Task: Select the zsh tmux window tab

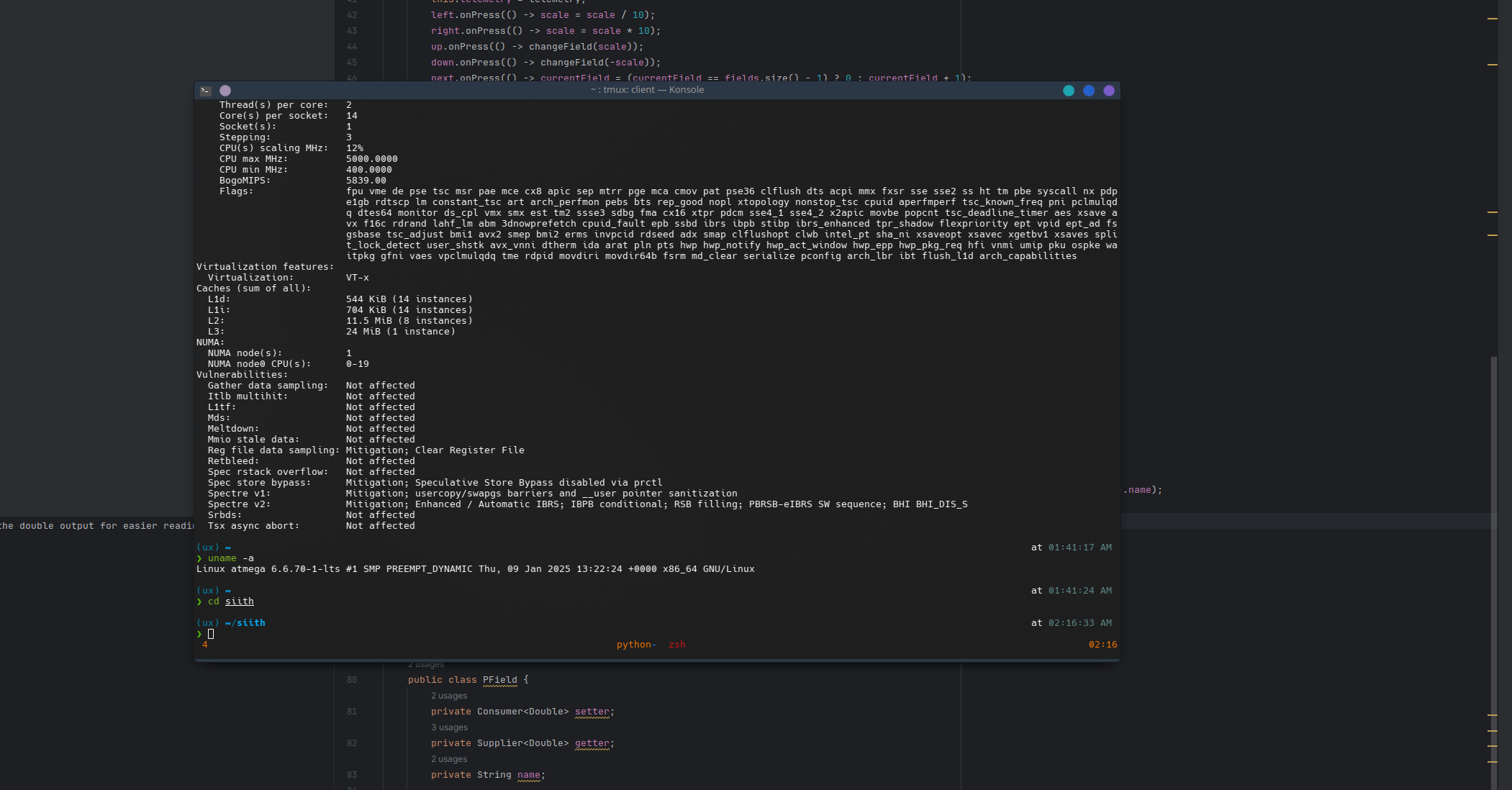Action: [676, 645]
